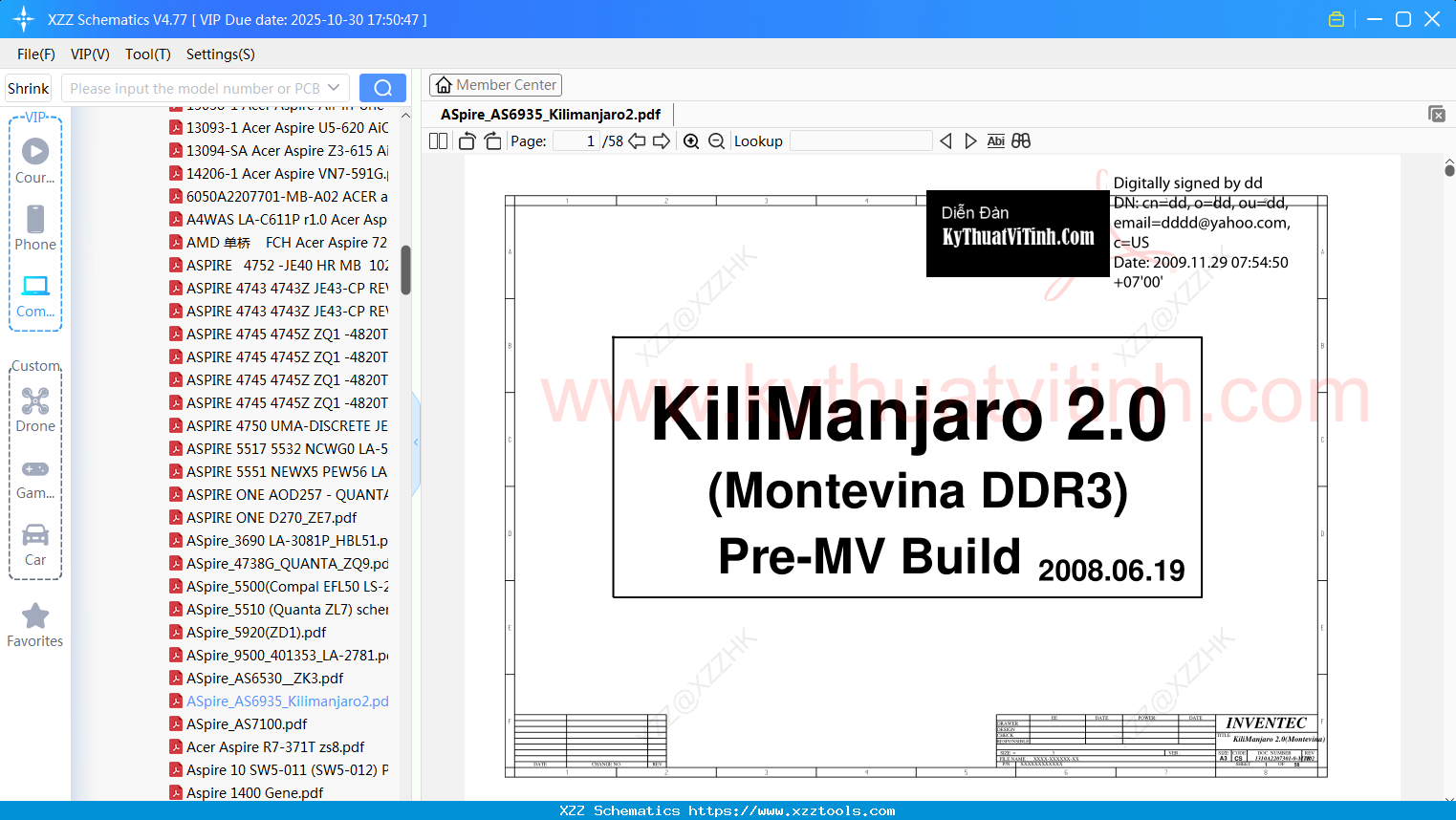Open ASpire_AS6530__ZK3.pdf file

256,678
